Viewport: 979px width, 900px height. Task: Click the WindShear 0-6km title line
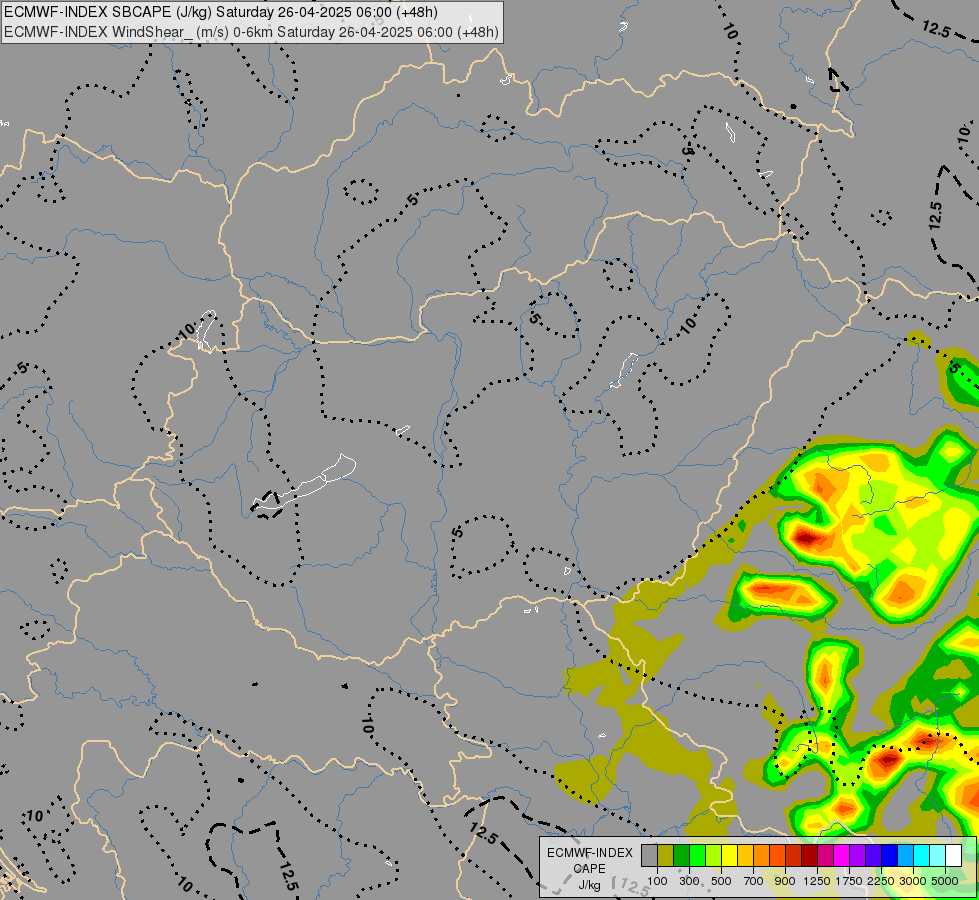pyautogui.click(x=251, y=32)
